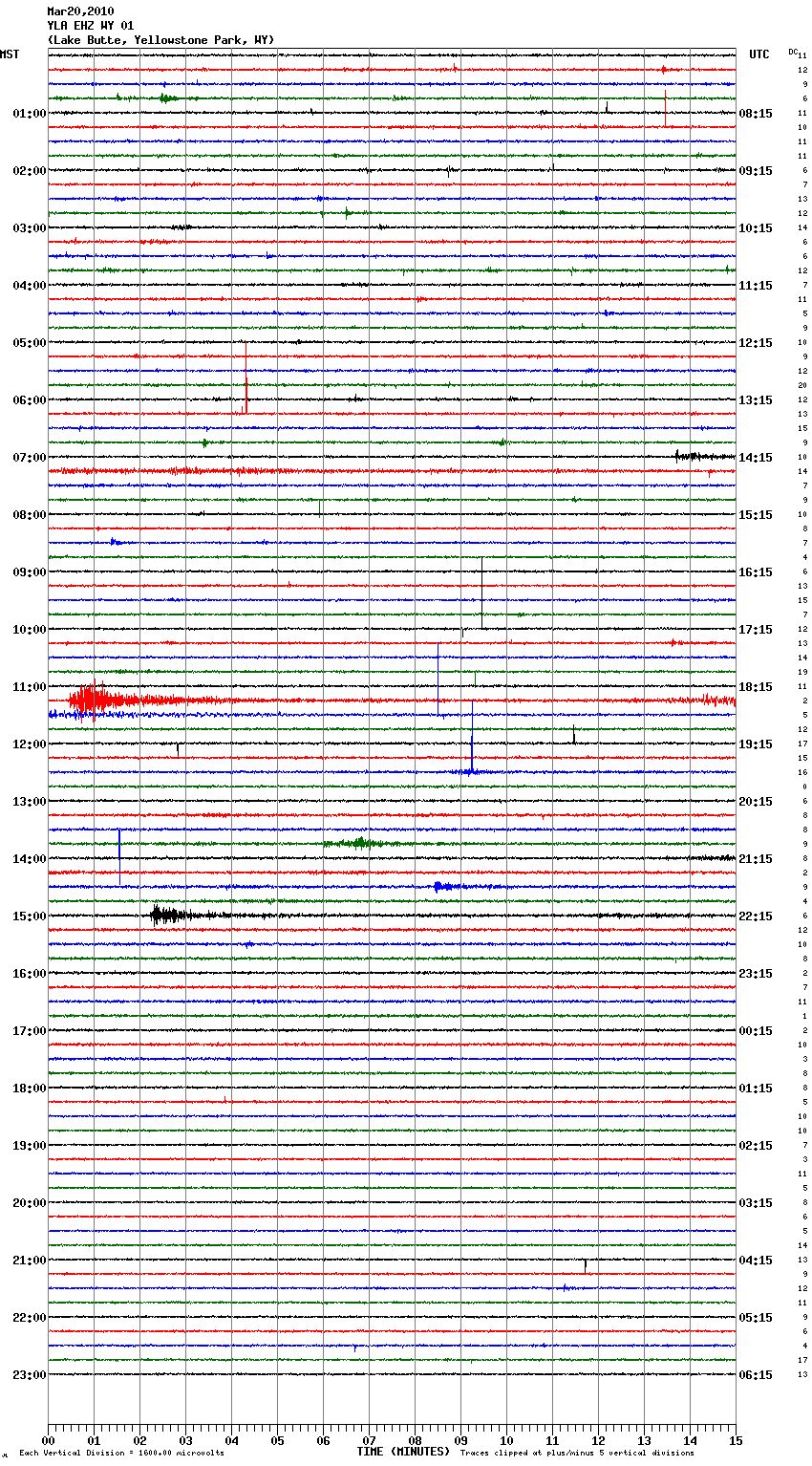Click the '18:15' UTC time label
The height and width of the screenshot is (1466, 812).
point(756,687)
